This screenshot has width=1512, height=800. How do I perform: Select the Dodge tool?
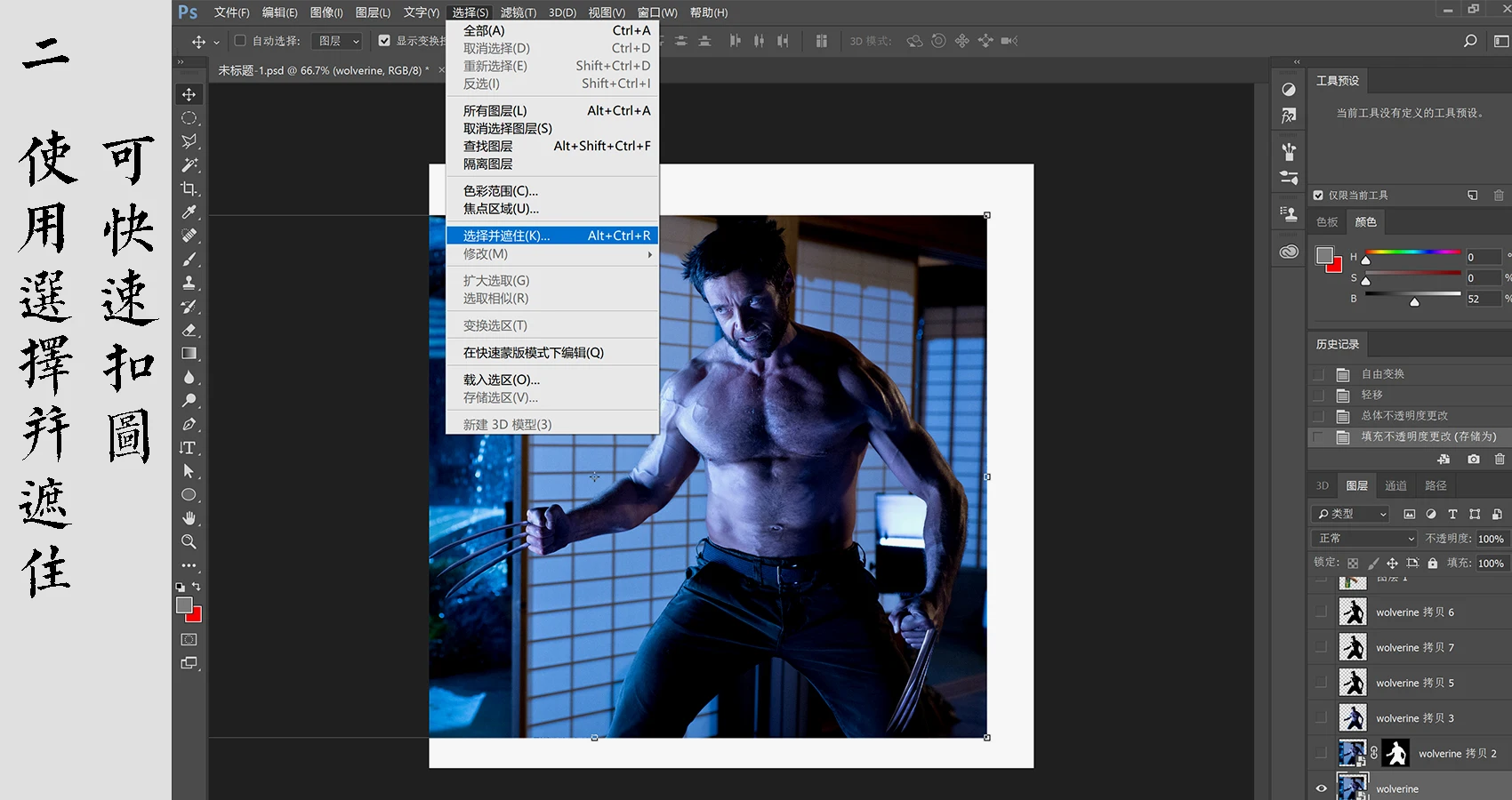click(189, 401)
